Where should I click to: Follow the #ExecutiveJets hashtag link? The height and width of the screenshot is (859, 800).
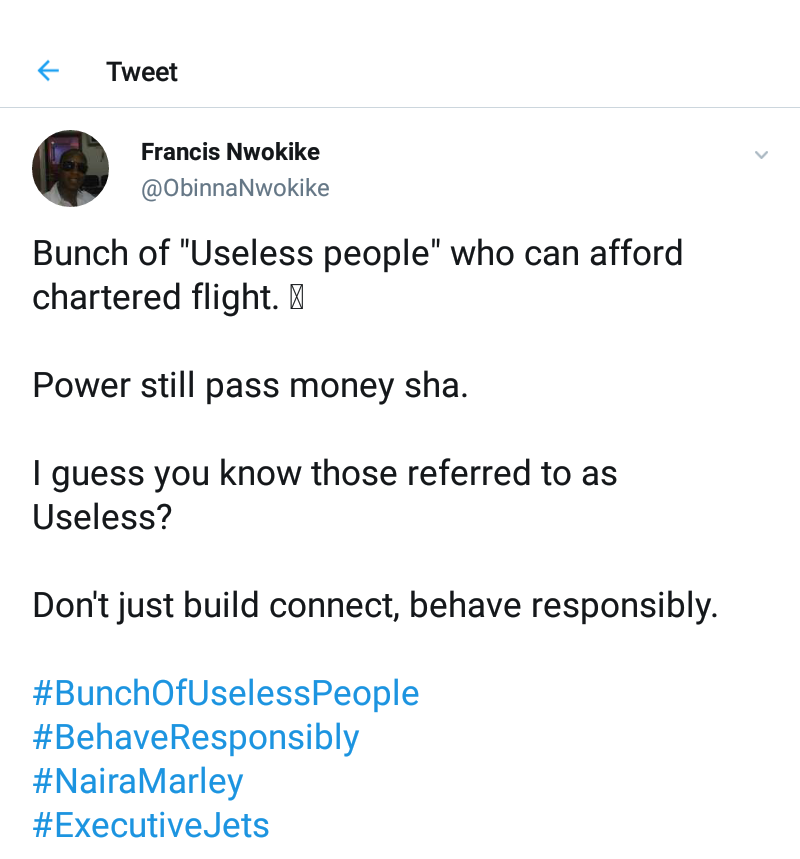point(151,826)
